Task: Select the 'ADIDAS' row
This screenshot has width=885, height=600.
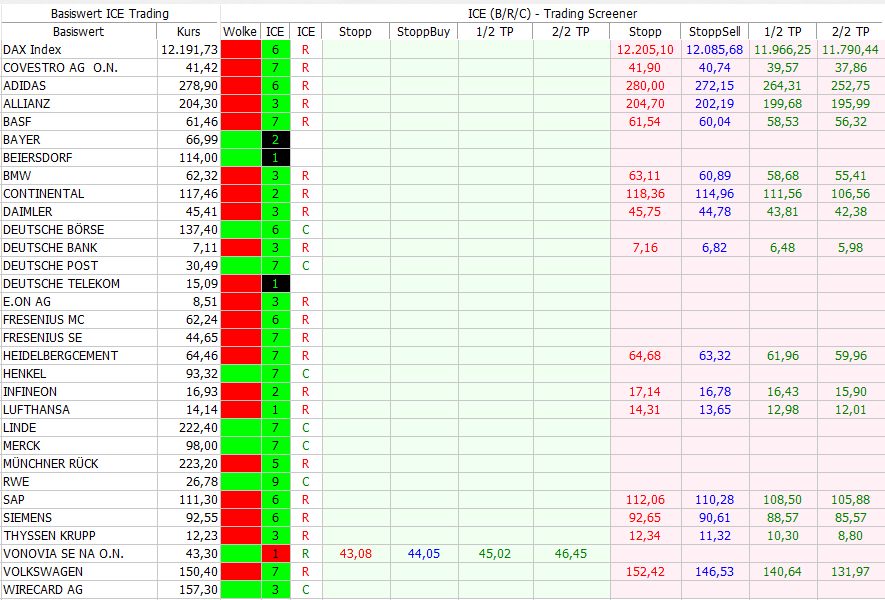Action: point(24,86)
